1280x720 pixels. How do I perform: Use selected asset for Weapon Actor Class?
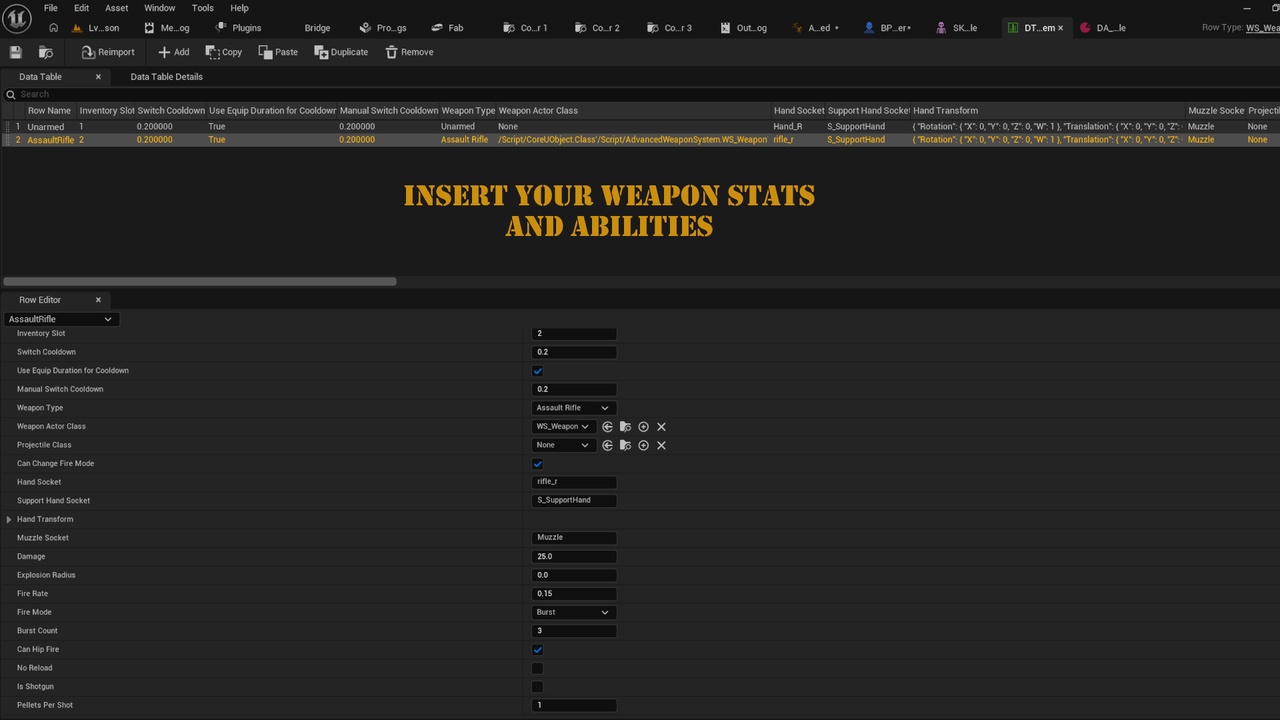pos(607,427)
